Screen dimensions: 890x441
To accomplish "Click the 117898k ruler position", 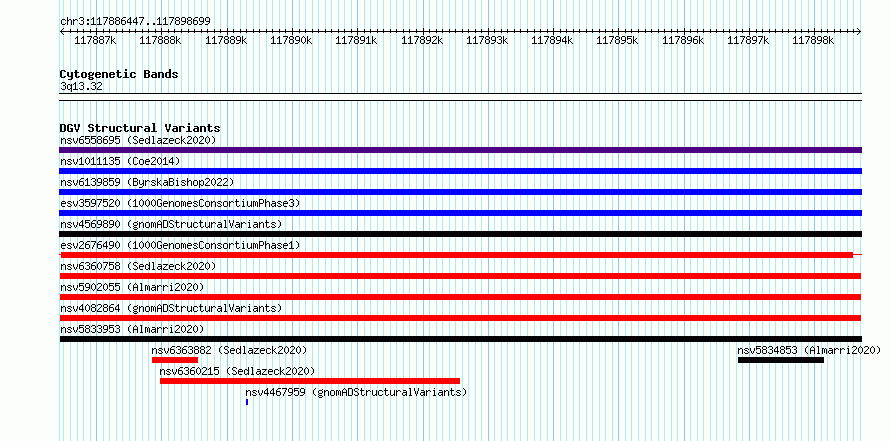I will 813,40.
